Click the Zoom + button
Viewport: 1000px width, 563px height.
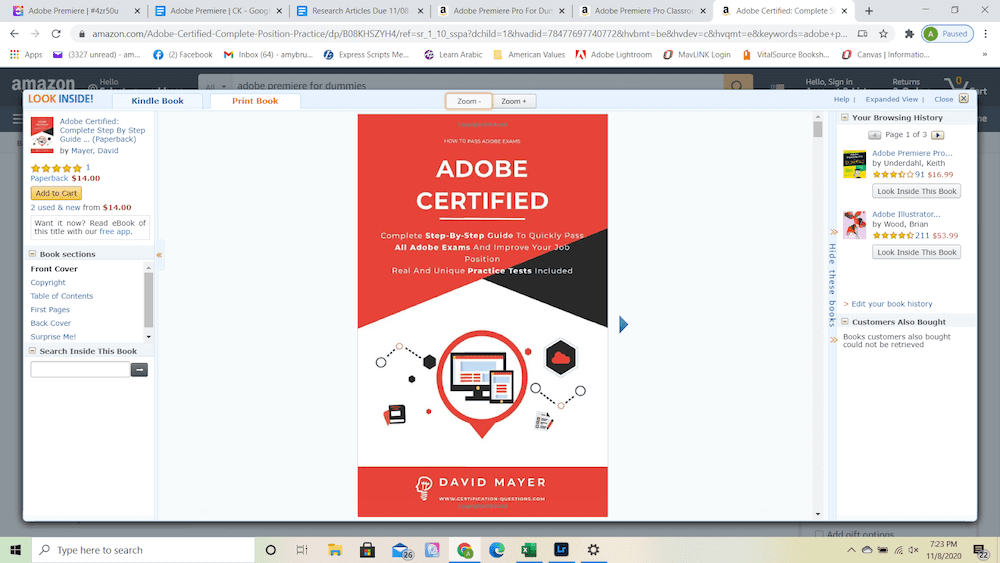point(514,101)
